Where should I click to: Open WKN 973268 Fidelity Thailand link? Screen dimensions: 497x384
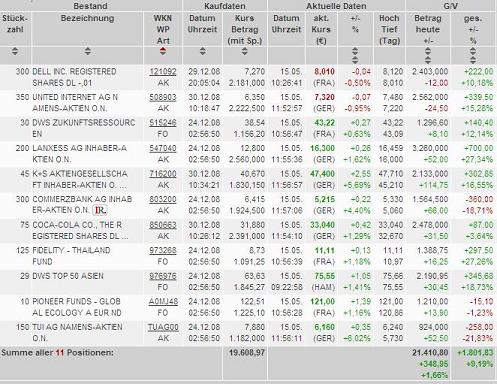[x=163, y=250]
